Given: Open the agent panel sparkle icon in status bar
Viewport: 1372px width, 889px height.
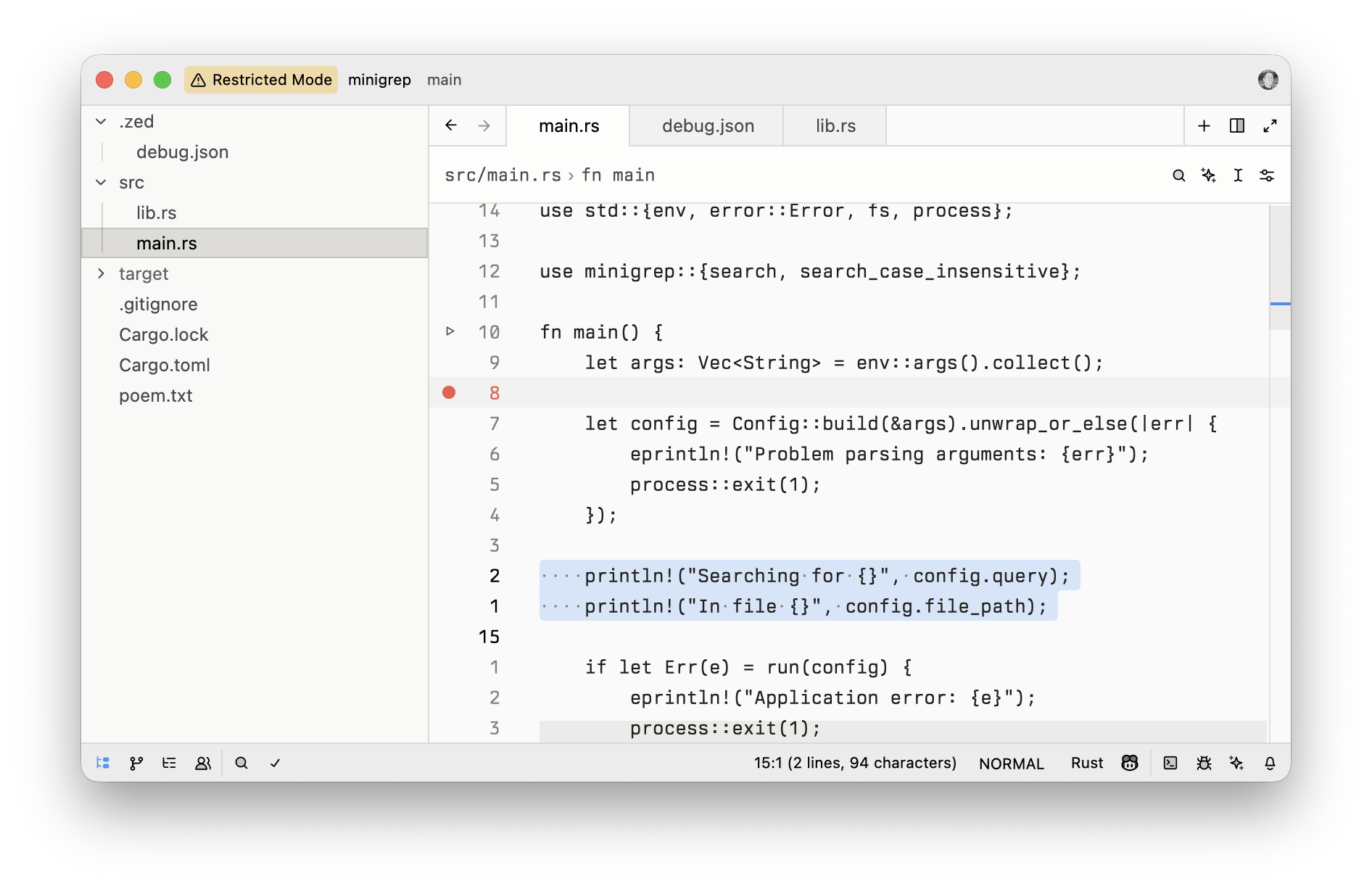Looking at the screenshot, I should pyautogui.click(x=1237, y=763).
